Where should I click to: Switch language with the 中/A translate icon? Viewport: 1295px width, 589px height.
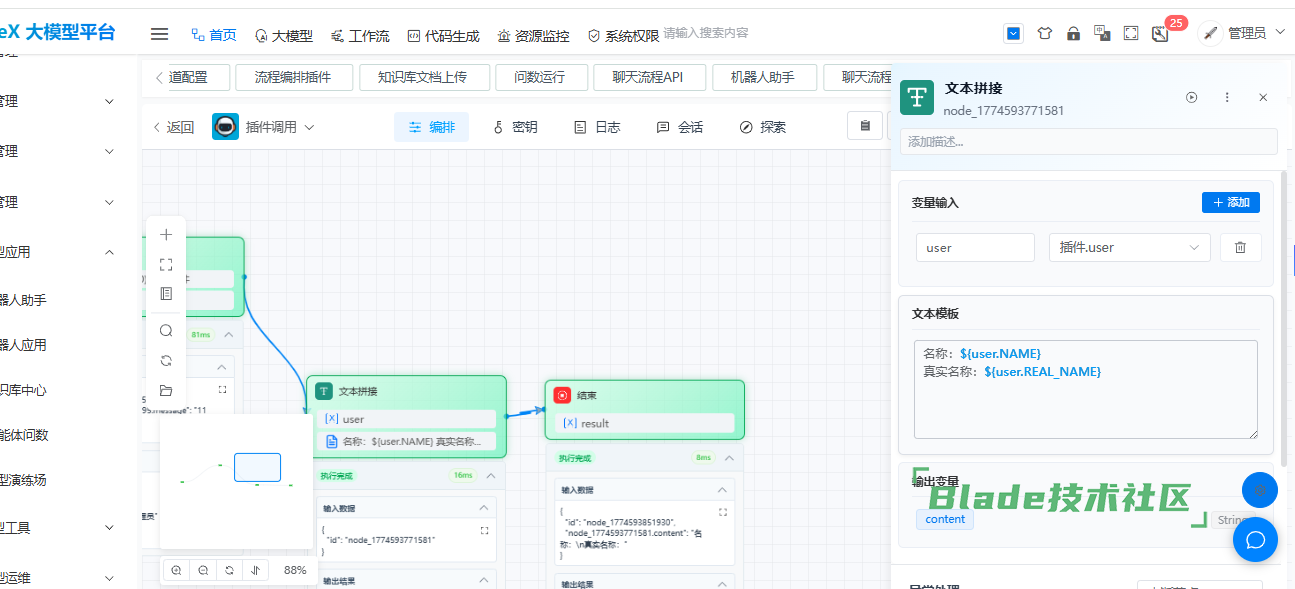[1102, 34]
